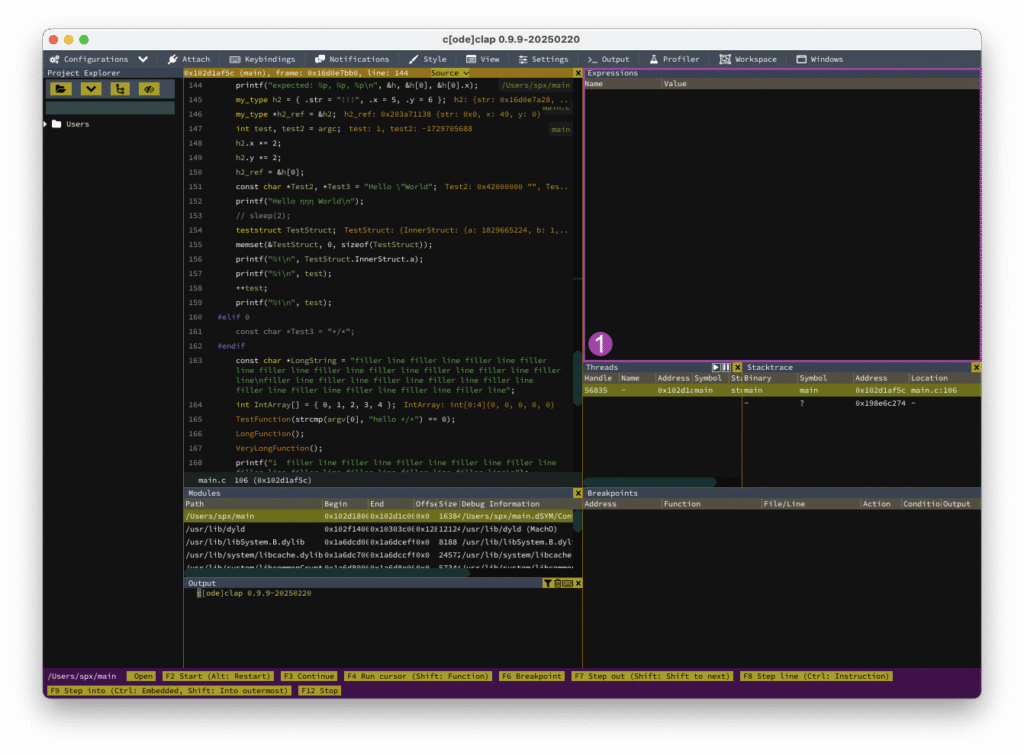Open the Source view dropdown
Image resolution: width=1024 pixels, height=755 pixels.
[450, 73]
